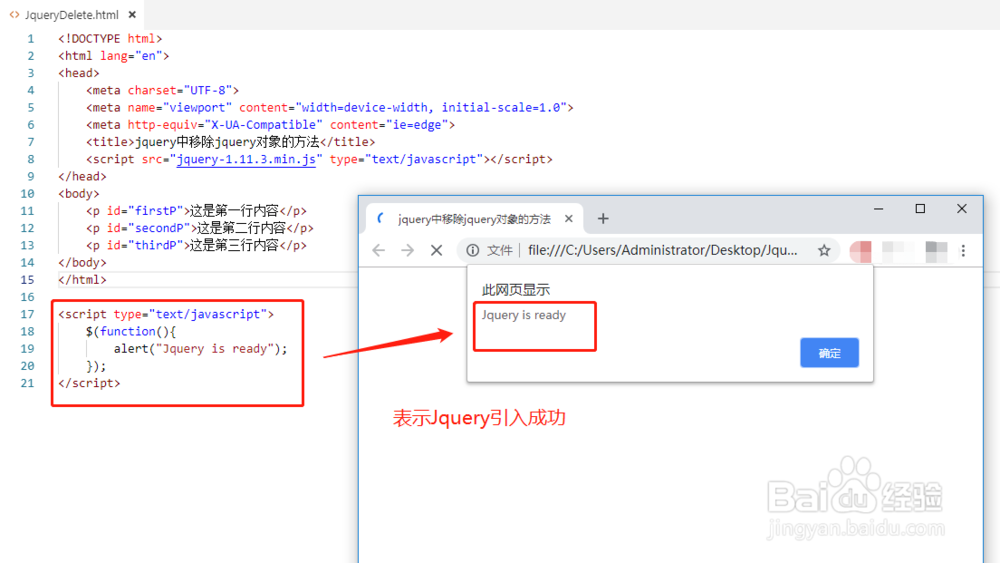The image size is (1000, 563).
Task: Click the closing </body> tag line
Action: 82,263
